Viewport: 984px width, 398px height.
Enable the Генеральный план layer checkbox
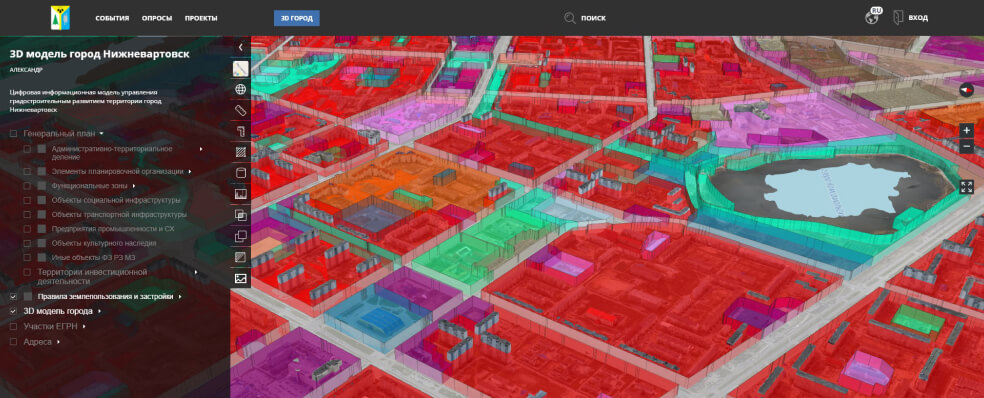pyautogui.click(x=14, y=133)
